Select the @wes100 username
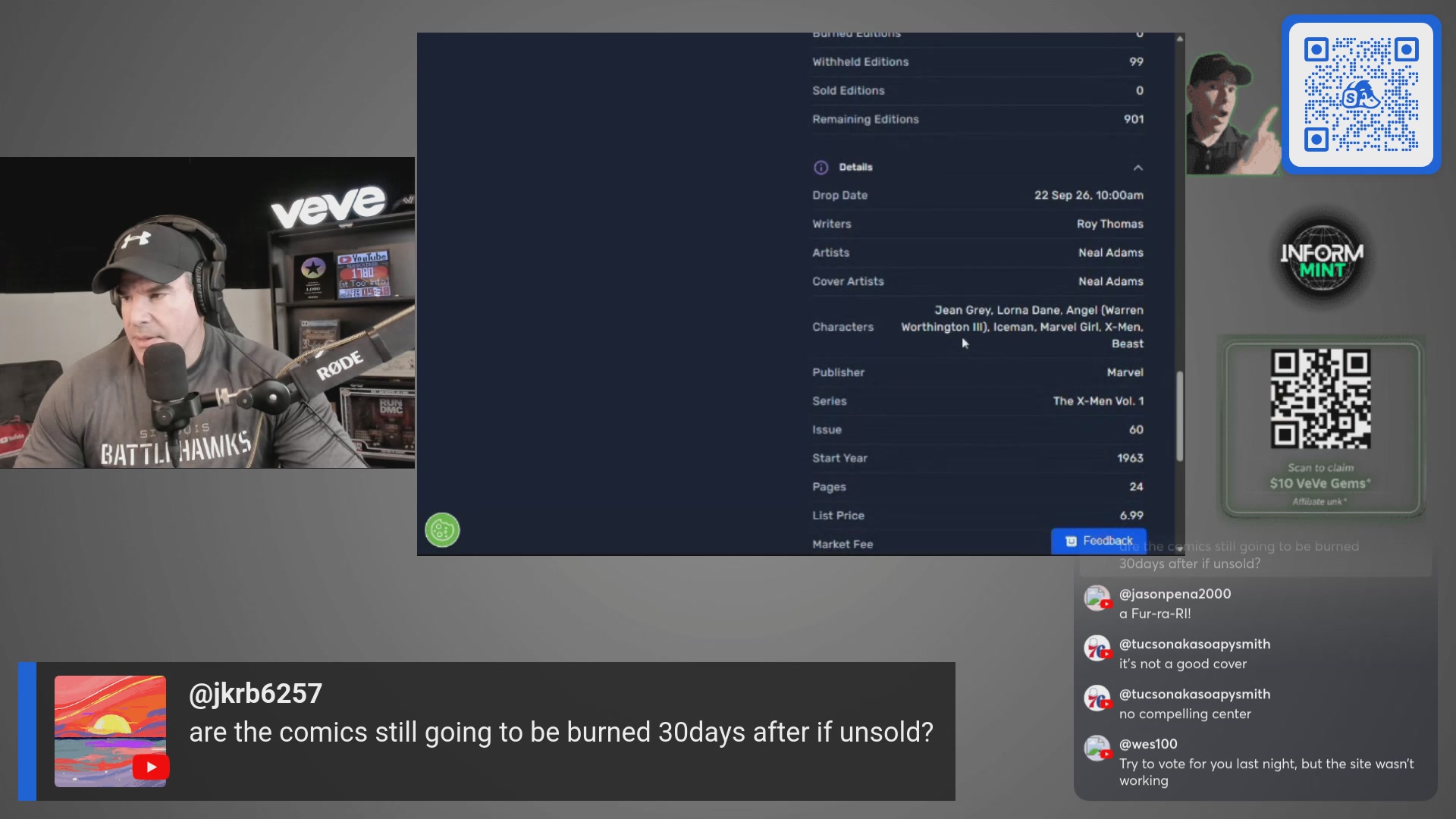The height and width of the screenshot is (819, 1456). click(1148, 744)
